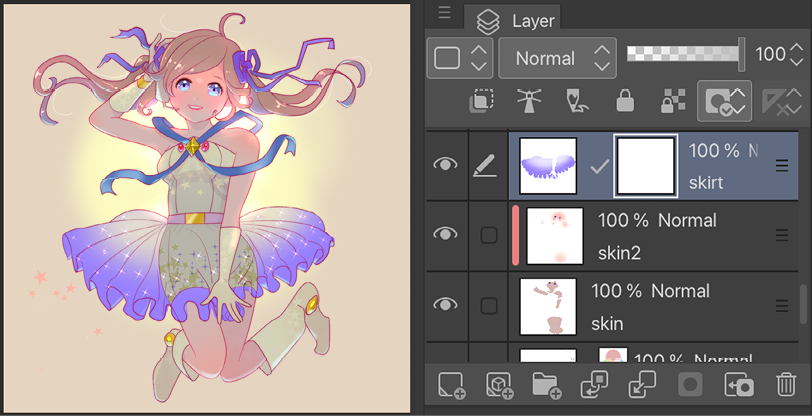This screenshot has height=416, width=812.
Task: Click the skin layer name
Action: click(607, 324)
